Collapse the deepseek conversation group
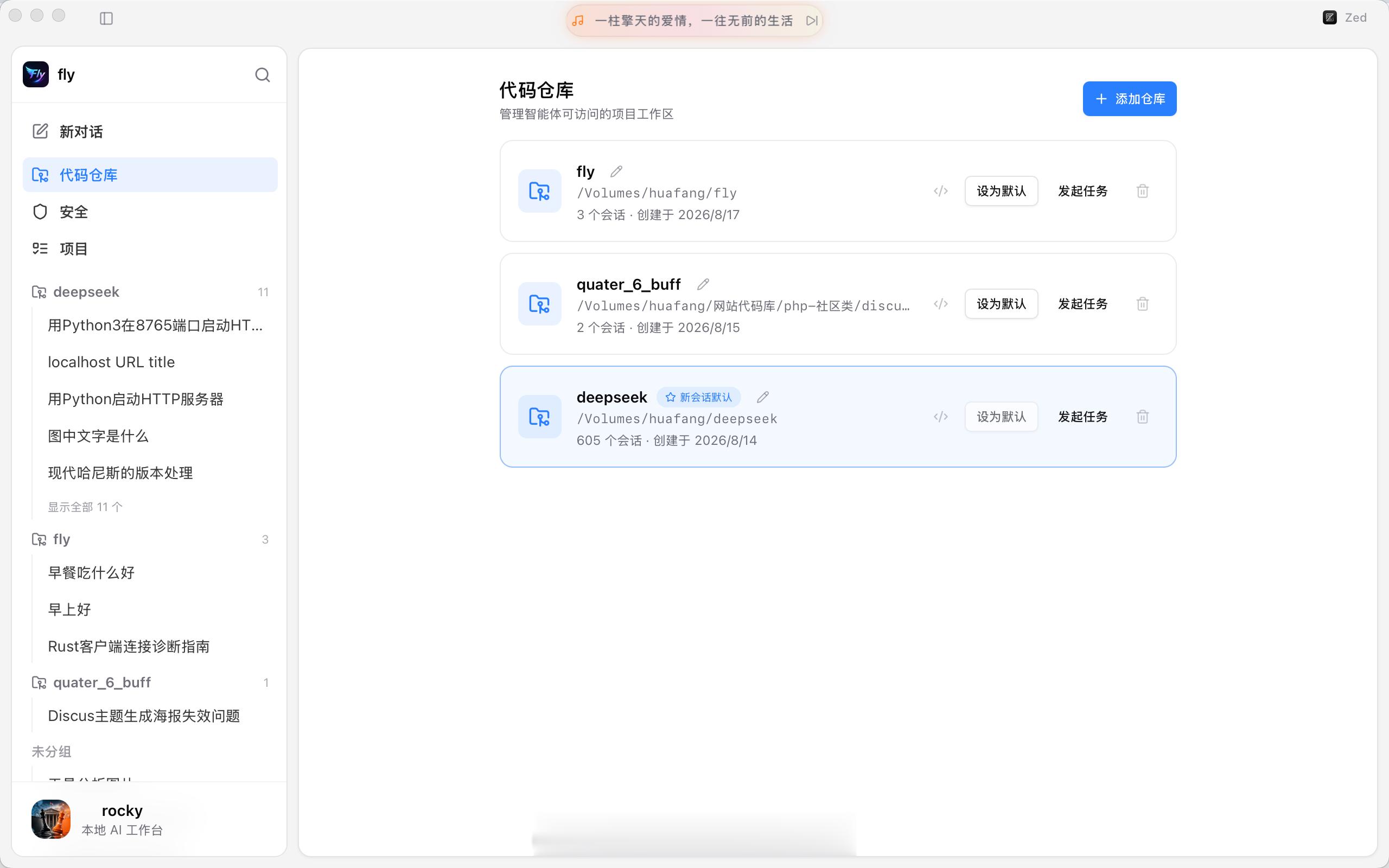The width and height of the screenshot is (1389, 868). point(150,292)
